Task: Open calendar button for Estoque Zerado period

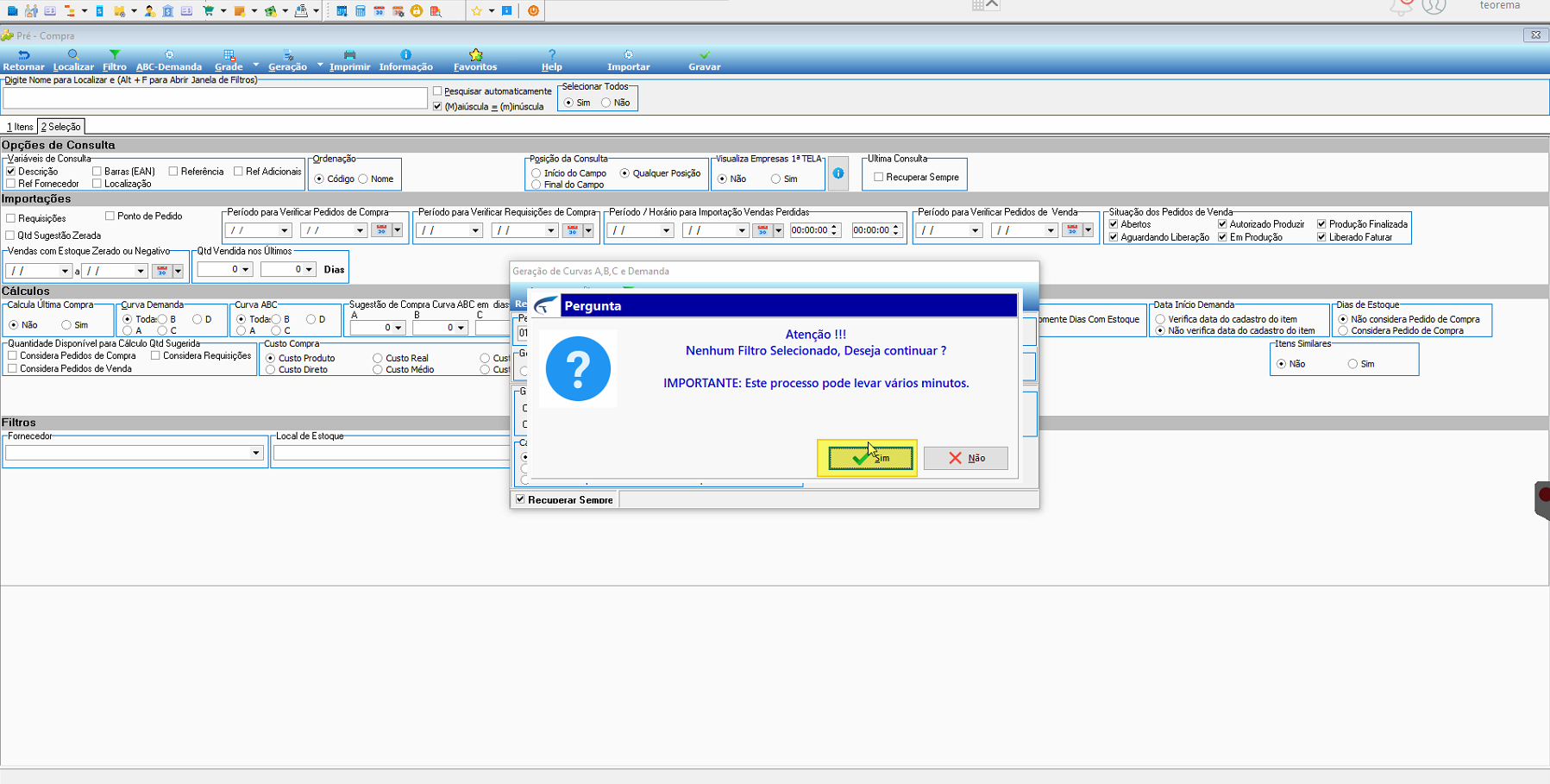Action: (162, 271)
